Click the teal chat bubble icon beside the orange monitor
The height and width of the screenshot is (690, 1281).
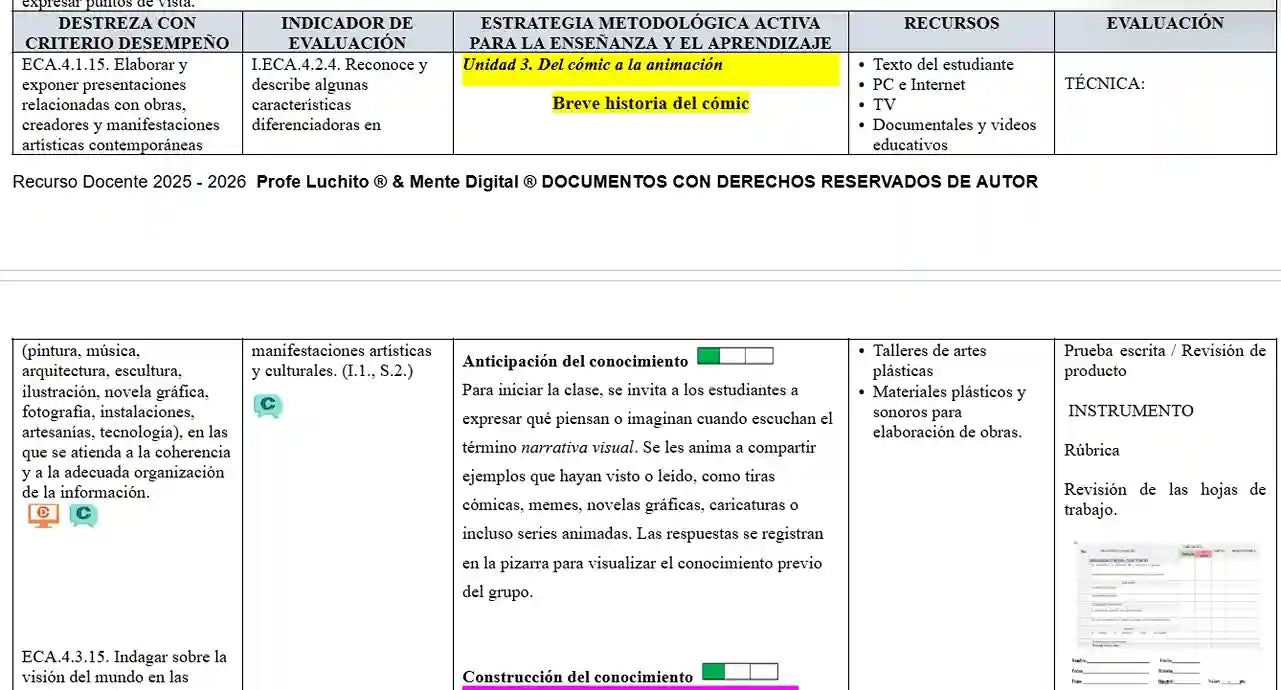(x=84, y=515)
